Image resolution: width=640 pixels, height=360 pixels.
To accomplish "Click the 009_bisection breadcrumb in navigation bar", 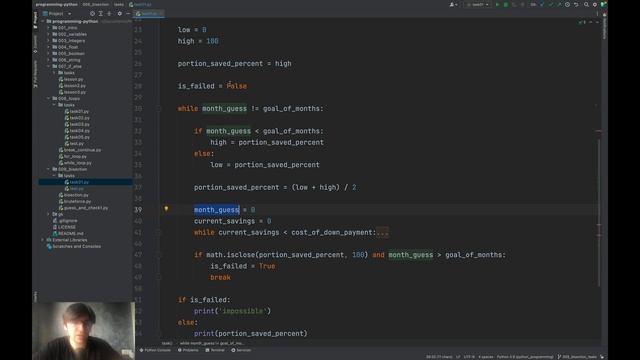I will click(96, 4).
